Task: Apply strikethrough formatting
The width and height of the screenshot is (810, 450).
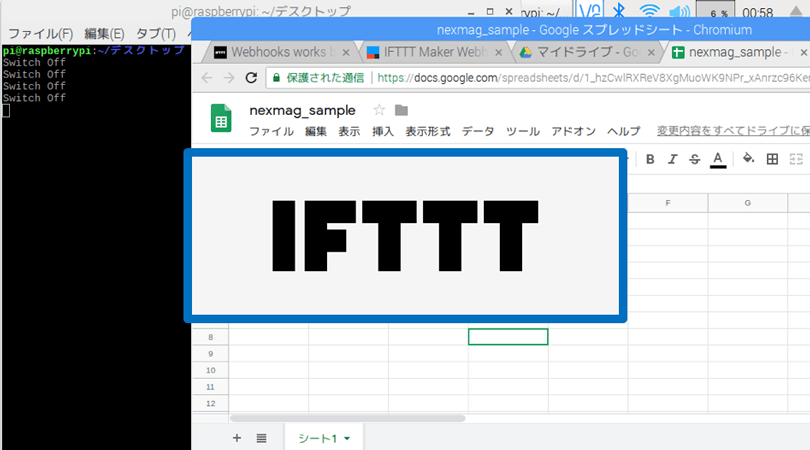Action: pyautogui.click(x=695, y=159)
